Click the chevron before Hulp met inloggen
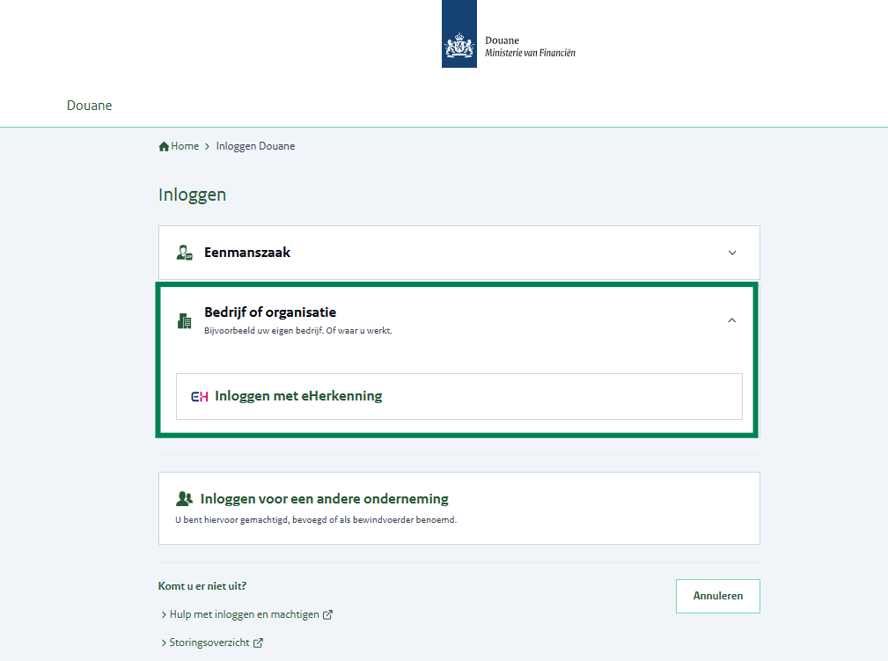Screen dimensions: 888x661 click(x=164, y=615)
